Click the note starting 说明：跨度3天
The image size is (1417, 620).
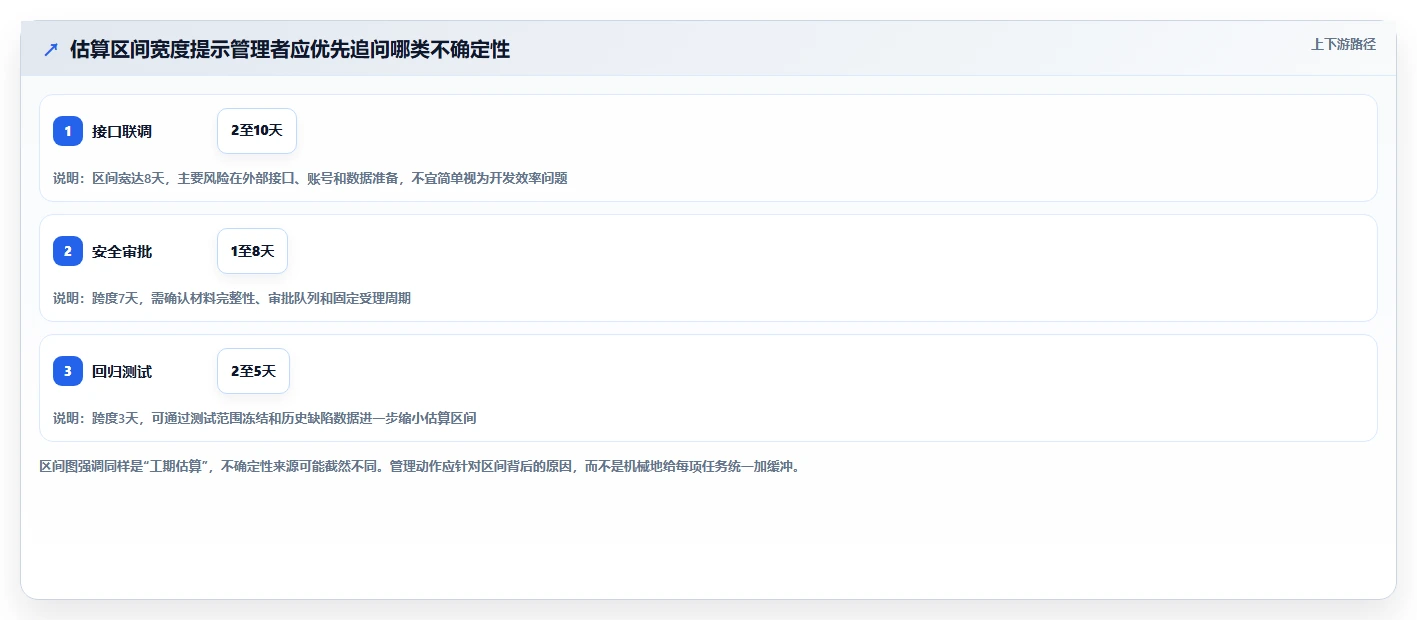pos(265,418)
